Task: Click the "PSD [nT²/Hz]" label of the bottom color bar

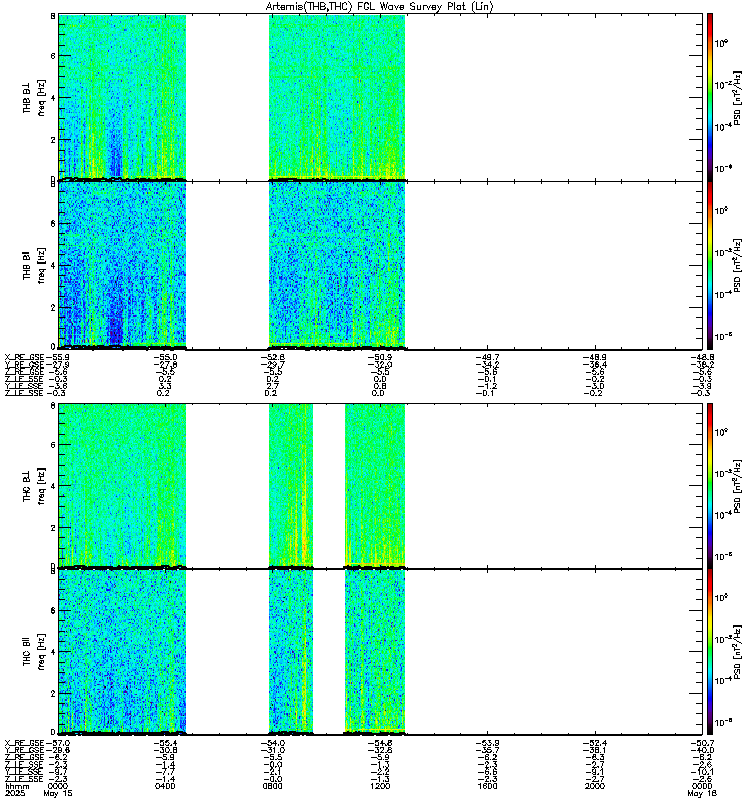Action: (737, 652)
